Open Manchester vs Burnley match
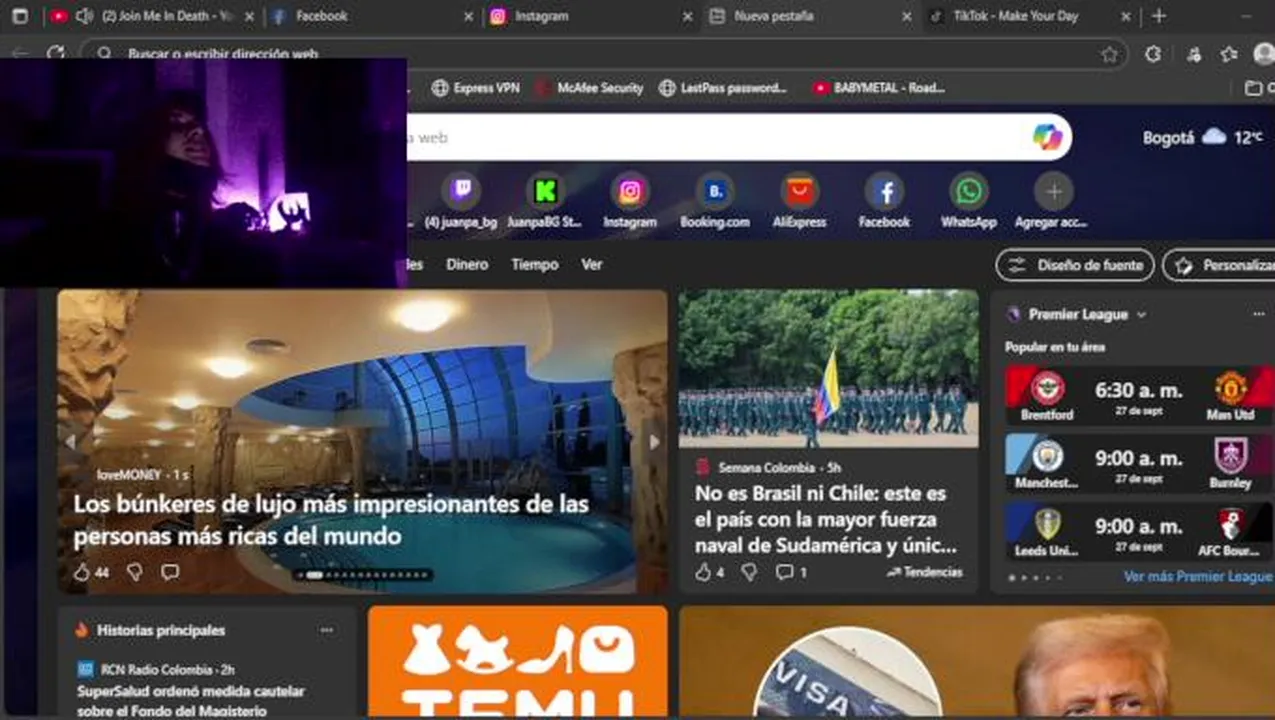Viewport: 1275px width, 720px height. pos(1139,463)
